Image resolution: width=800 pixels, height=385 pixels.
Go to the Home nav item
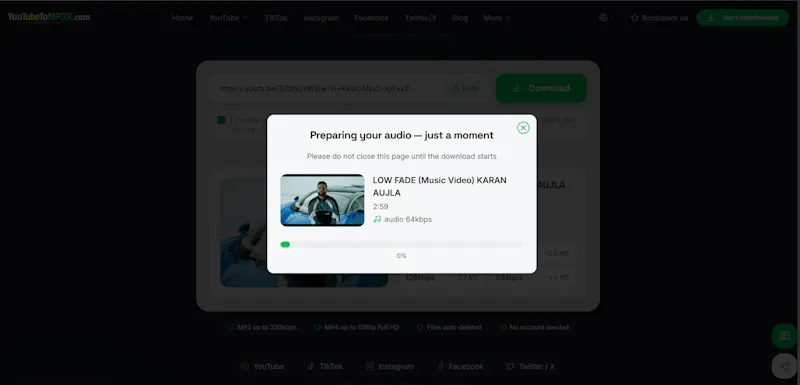point(182,18)
